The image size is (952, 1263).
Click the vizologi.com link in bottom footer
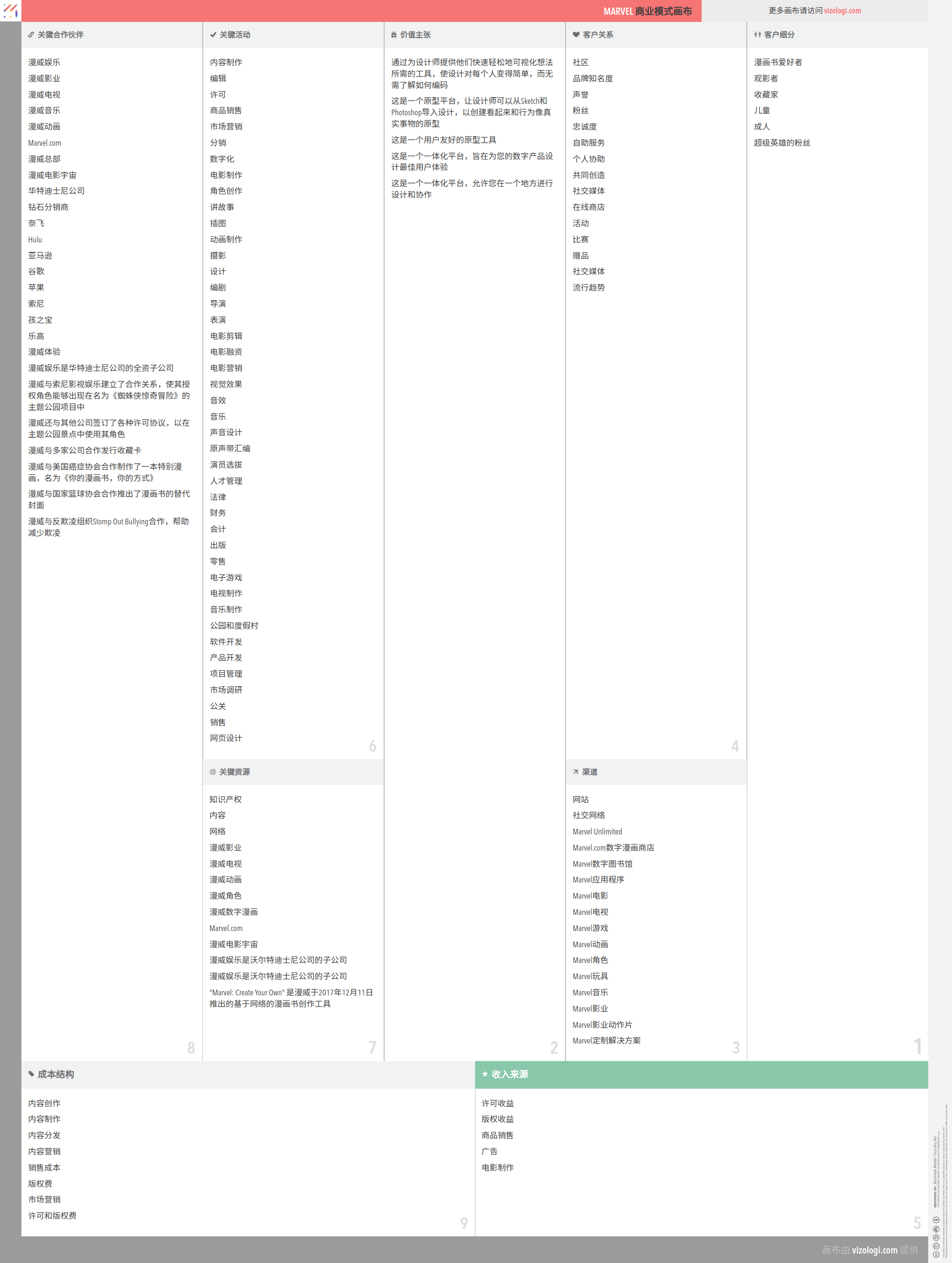874,1250
